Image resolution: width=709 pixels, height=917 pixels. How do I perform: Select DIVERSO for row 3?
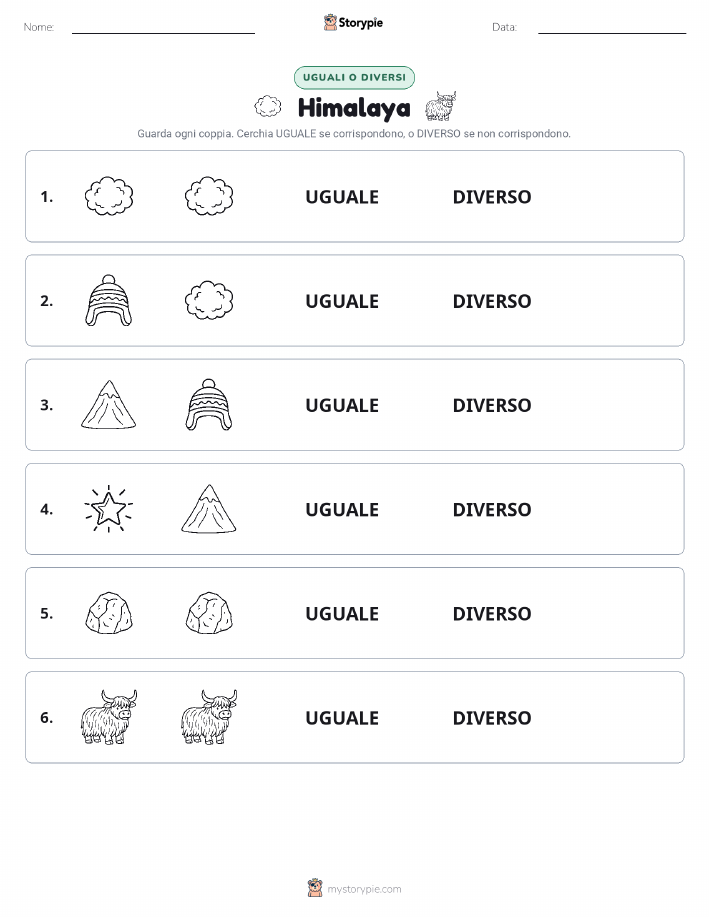[492, 405]
